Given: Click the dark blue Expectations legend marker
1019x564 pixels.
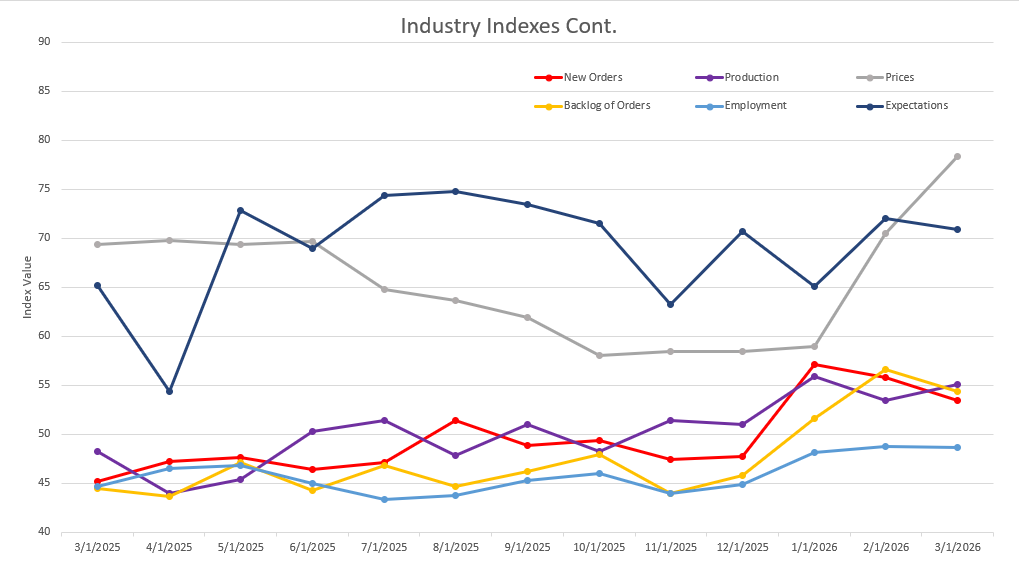Looking at the screenshot, I should (x=870, y=105).
